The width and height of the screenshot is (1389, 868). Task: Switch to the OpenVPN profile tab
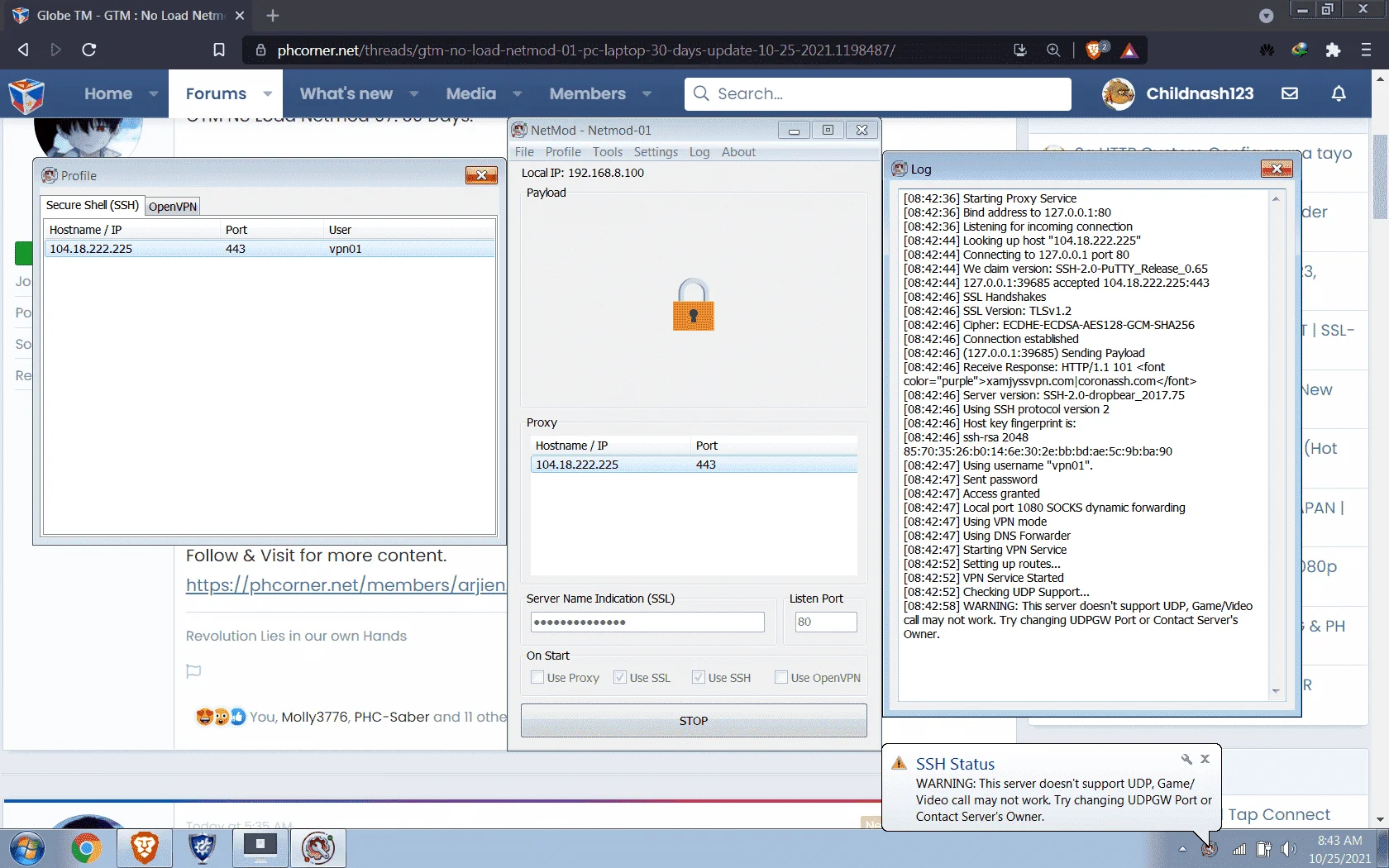(173, 207)
